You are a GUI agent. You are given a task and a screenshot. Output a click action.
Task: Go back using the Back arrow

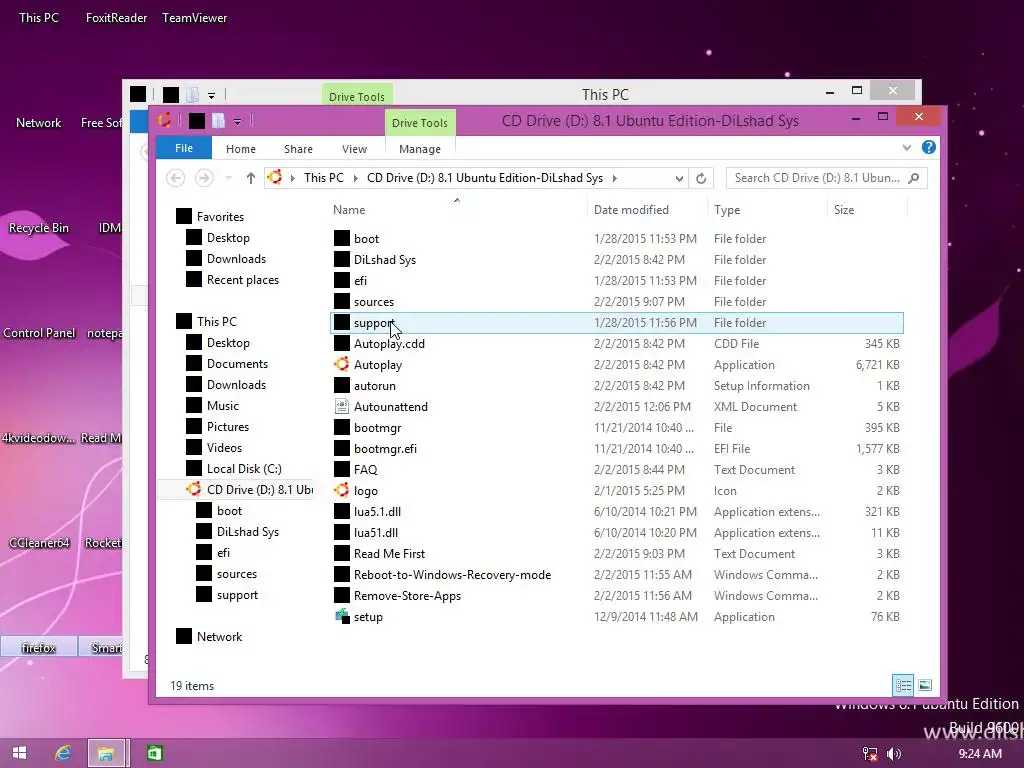[x=175, y=178]
